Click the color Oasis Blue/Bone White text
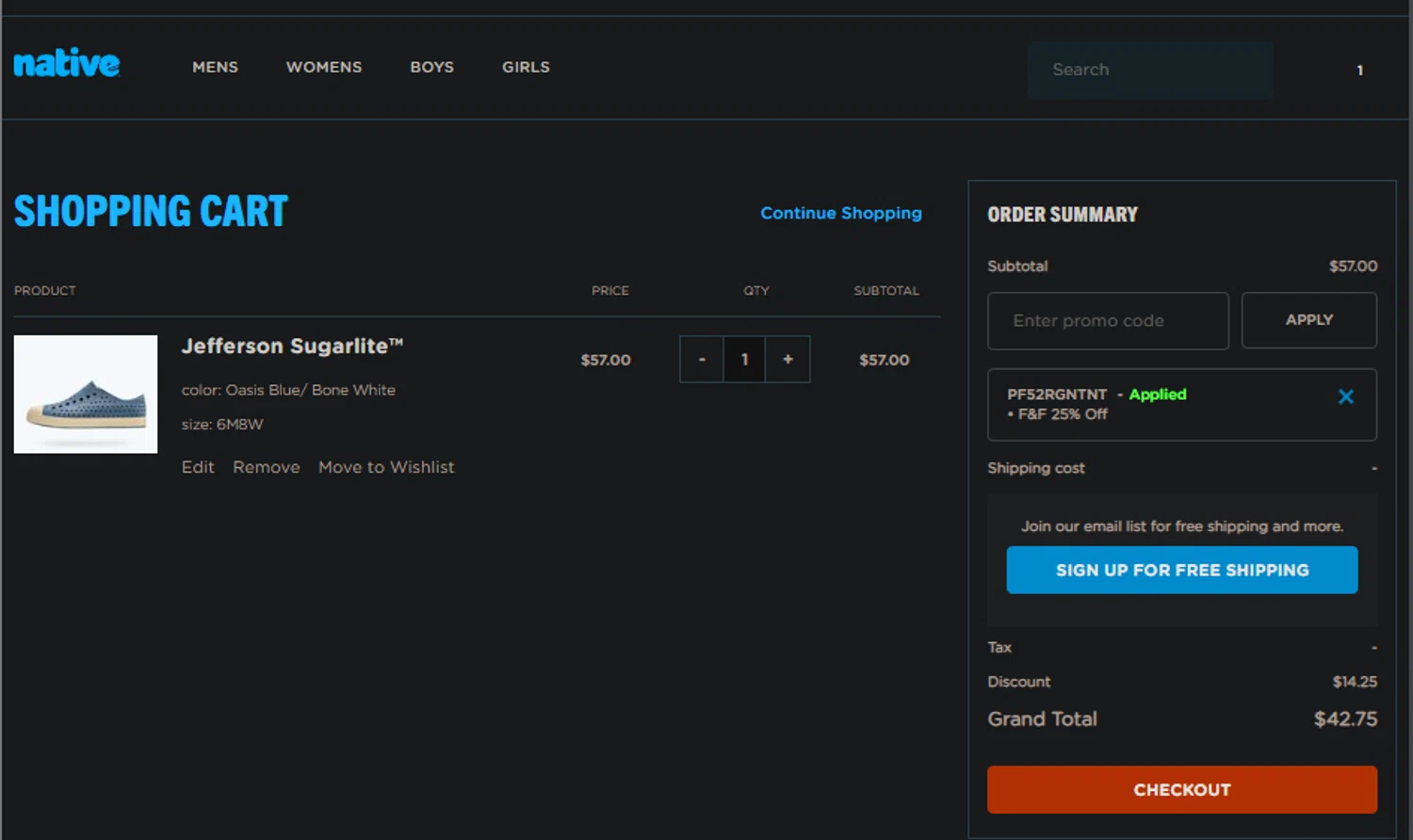 (288, 390)
